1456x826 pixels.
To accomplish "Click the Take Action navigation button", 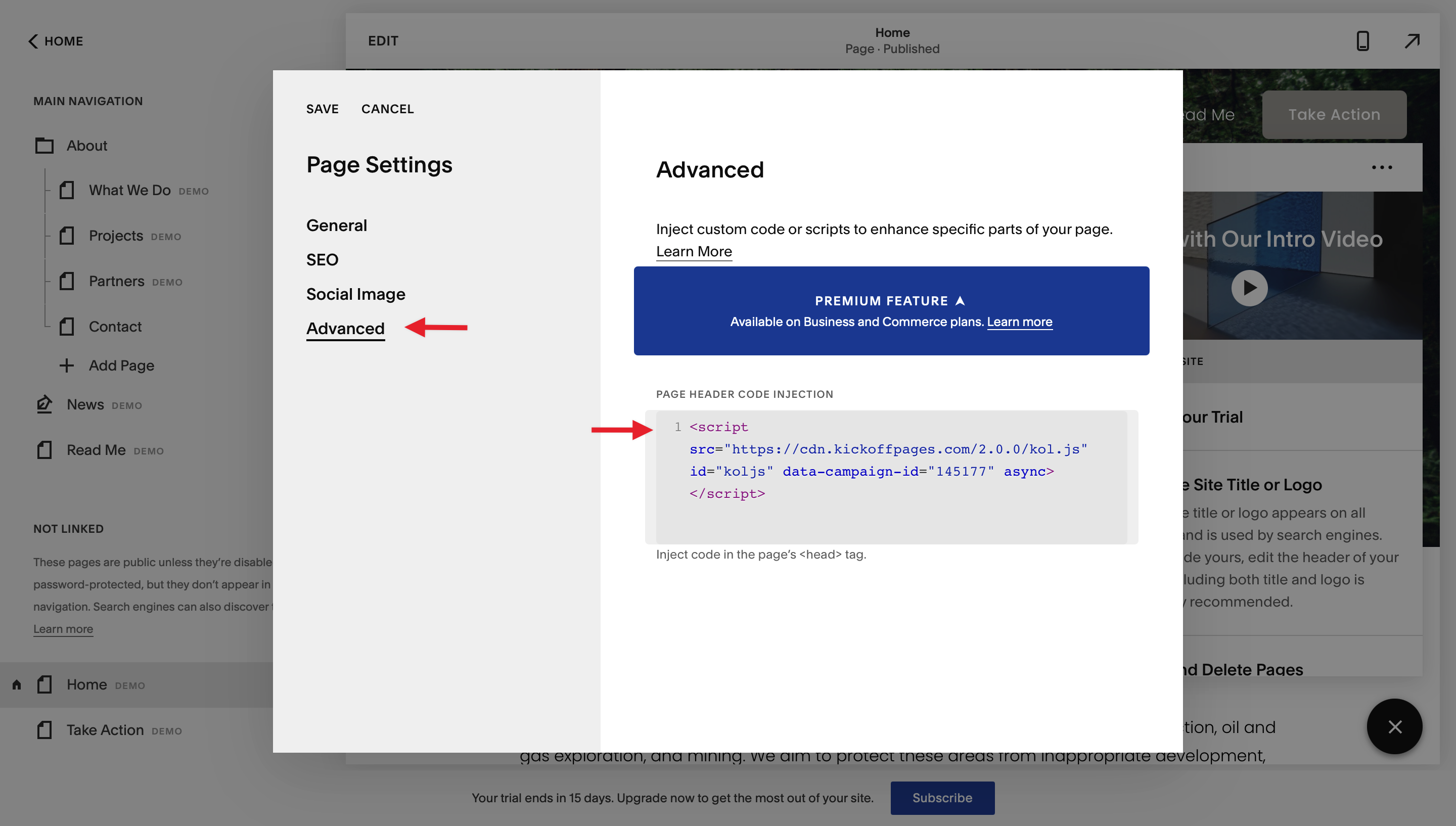I will click(1334, 115).
